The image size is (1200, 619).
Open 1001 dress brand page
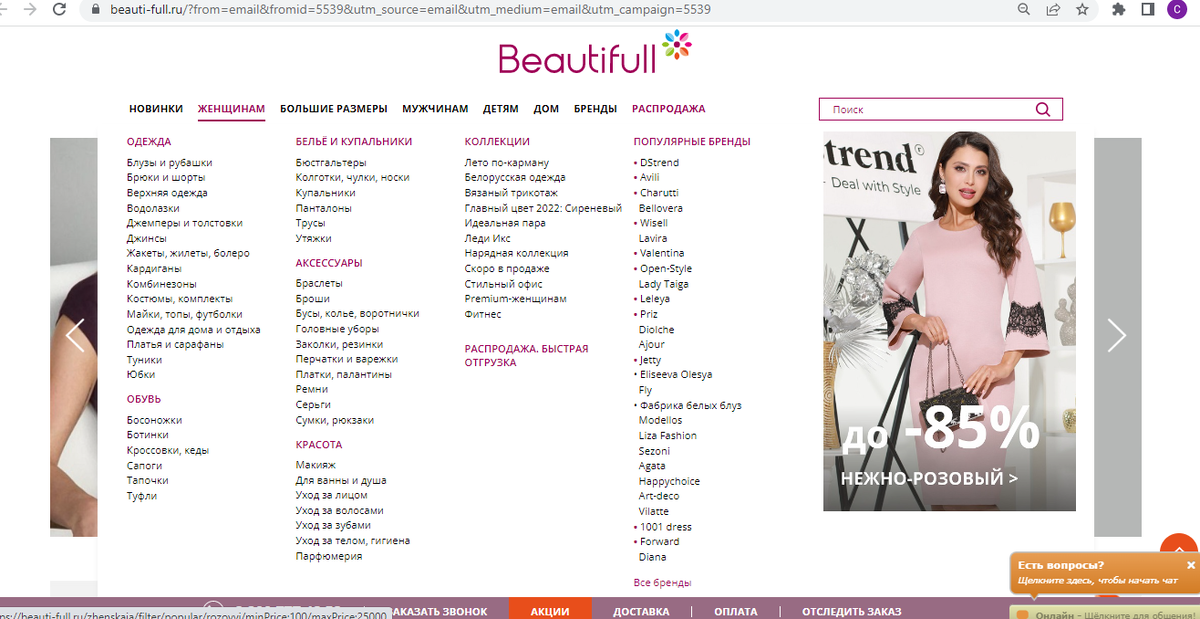pos(665,526)
